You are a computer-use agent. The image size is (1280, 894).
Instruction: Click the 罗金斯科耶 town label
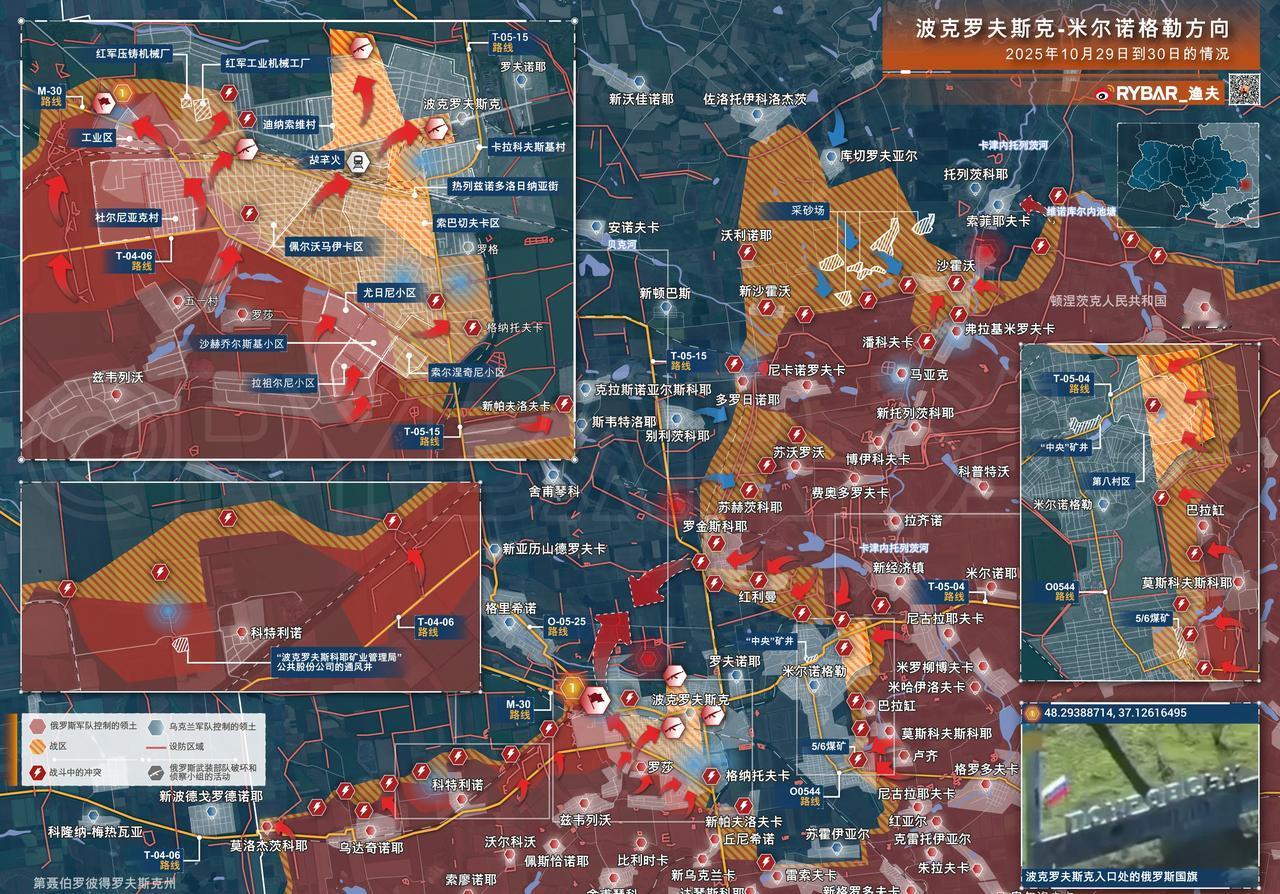pyautogui.click(x=714, y=526)
